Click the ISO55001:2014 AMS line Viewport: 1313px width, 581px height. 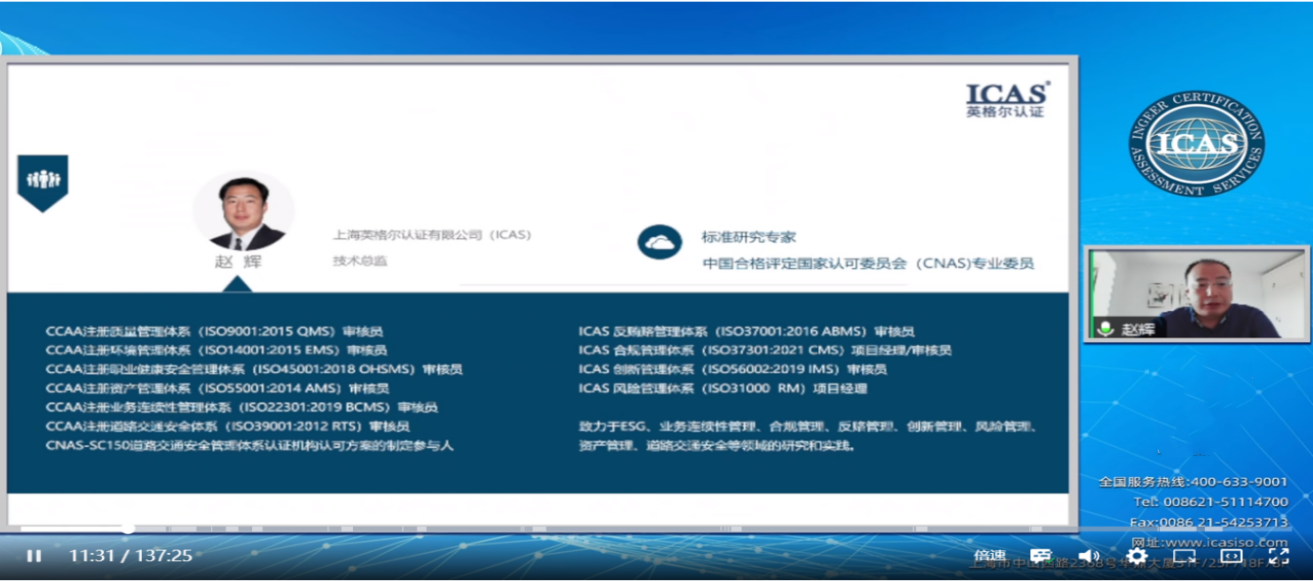(218, 388)
